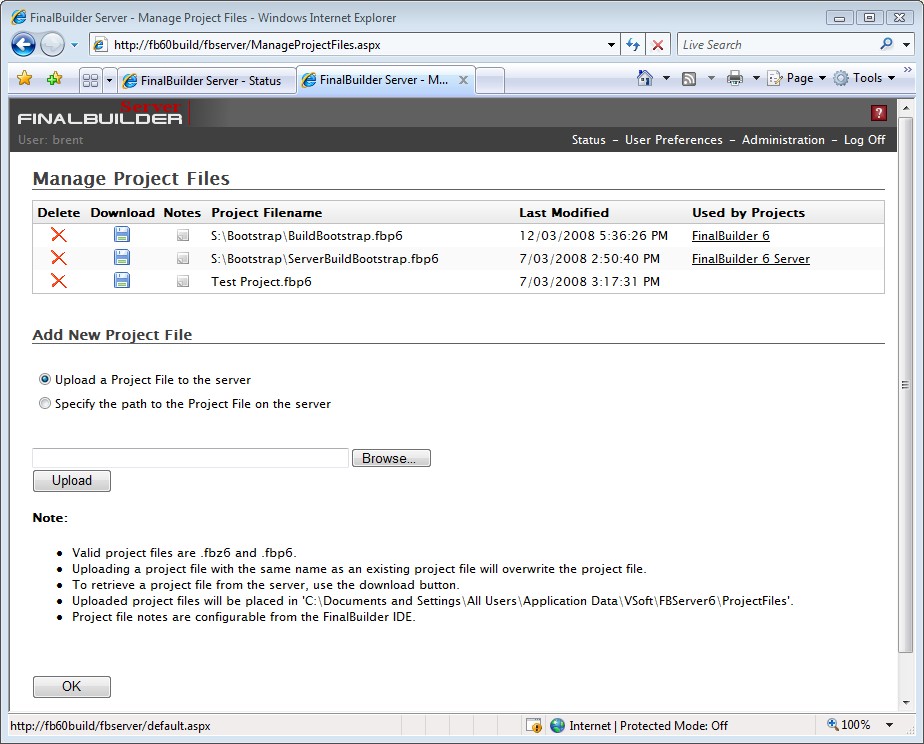This screenshot has width=924, height=744.
Task: Refresh the page with the refresh icon
Action: pos(633,45)
